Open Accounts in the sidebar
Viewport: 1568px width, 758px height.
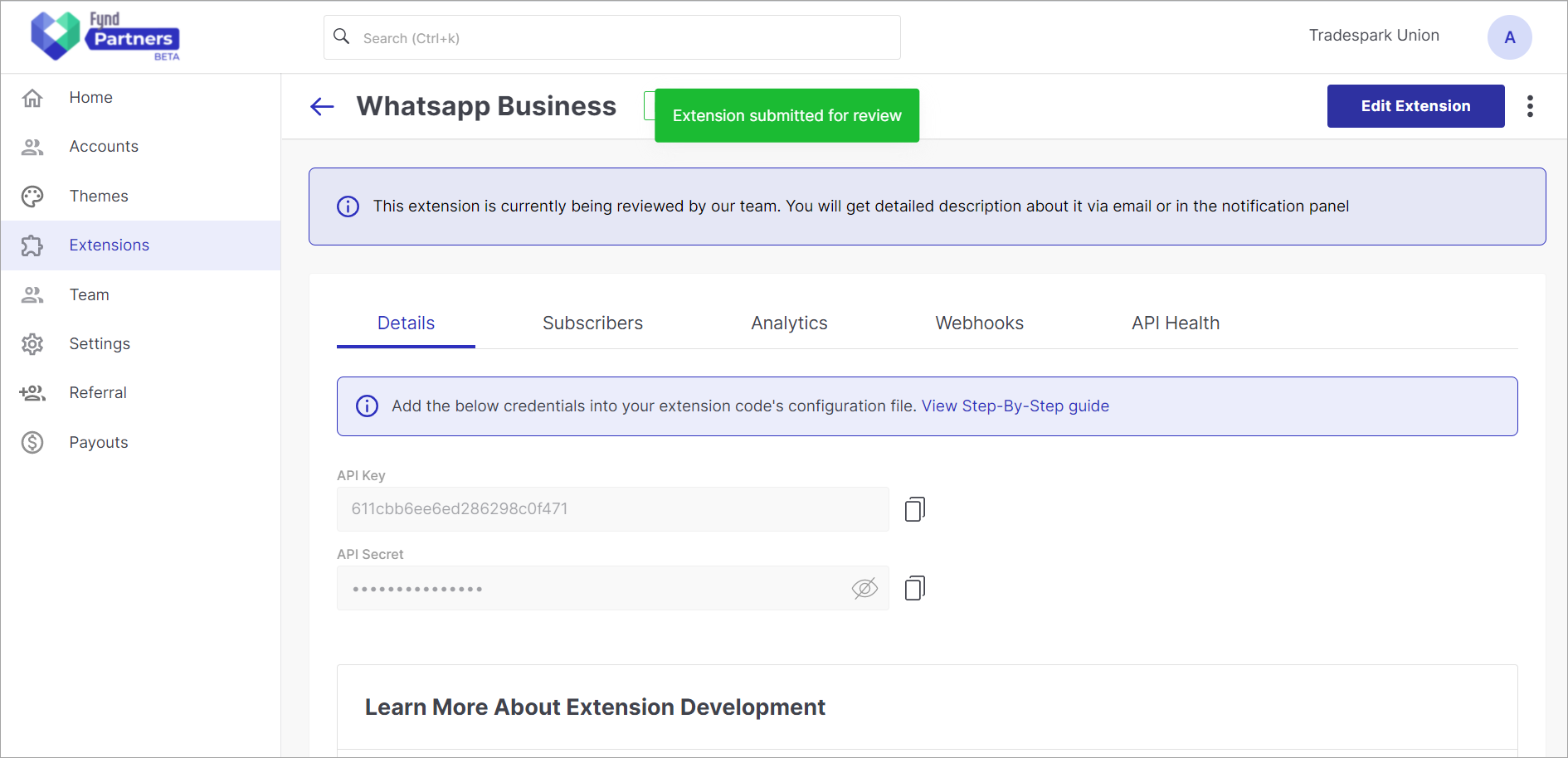coord(141,147)
